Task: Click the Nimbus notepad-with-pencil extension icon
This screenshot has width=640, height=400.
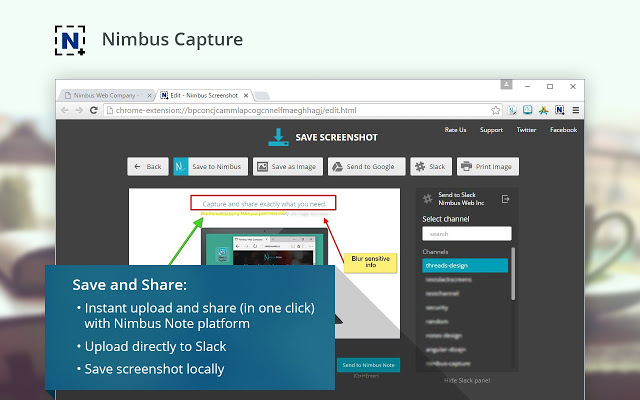Action: (512, 110)
